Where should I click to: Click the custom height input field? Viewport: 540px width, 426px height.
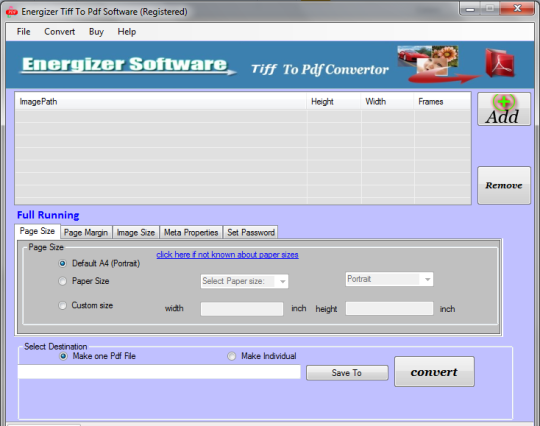[390, 309]
